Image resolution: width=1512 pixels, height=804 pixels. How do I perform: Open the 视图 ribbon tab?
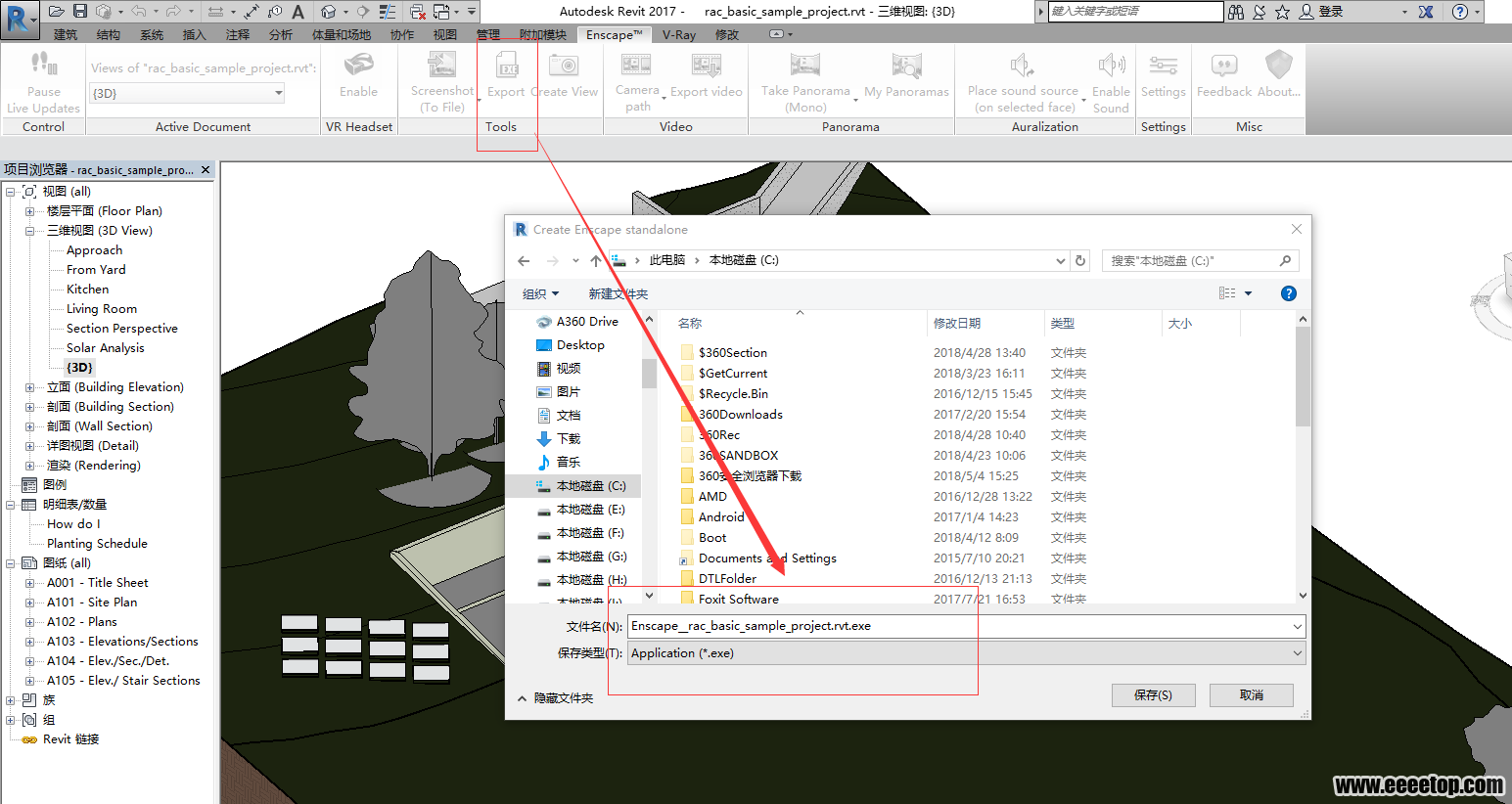445,35
